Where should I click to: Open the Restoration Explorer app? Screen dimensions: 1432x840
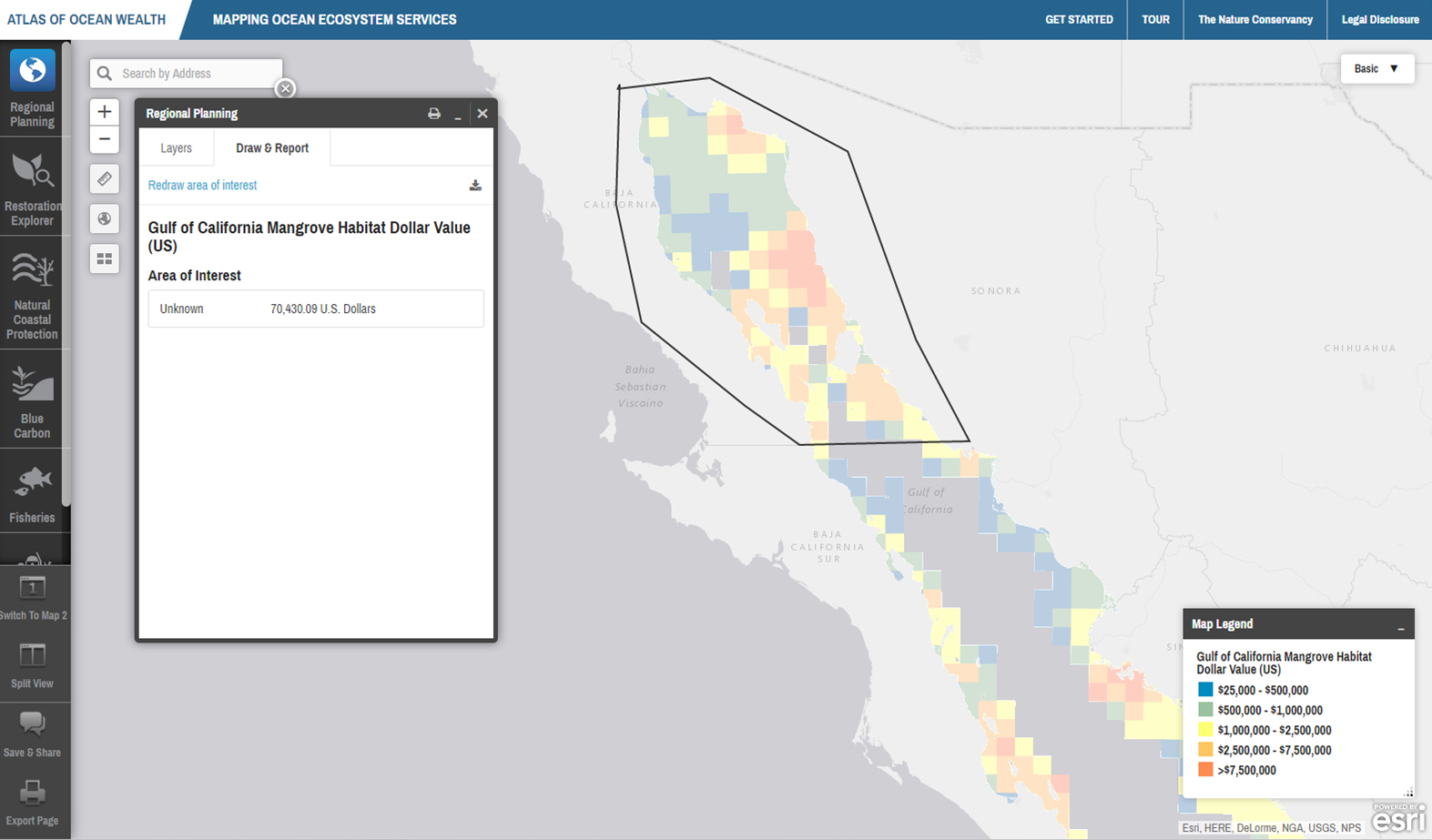[x=32, y=187]
